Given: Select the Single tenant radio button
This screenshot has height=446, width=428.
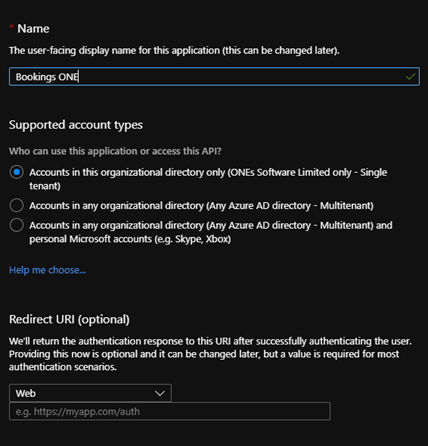Looking at the screenshot, I should (x=16, y=172).
